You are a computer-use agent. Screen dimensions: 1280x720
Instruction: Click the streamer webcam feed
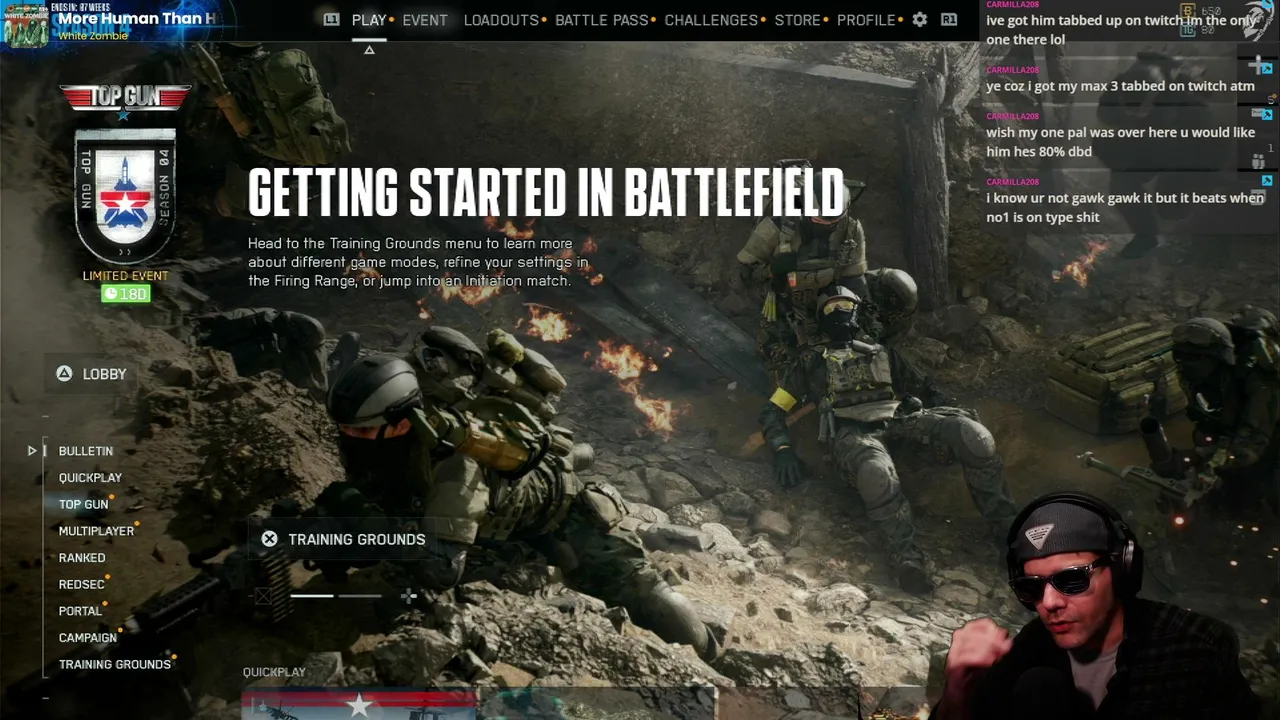click(x=1104, y=606)
